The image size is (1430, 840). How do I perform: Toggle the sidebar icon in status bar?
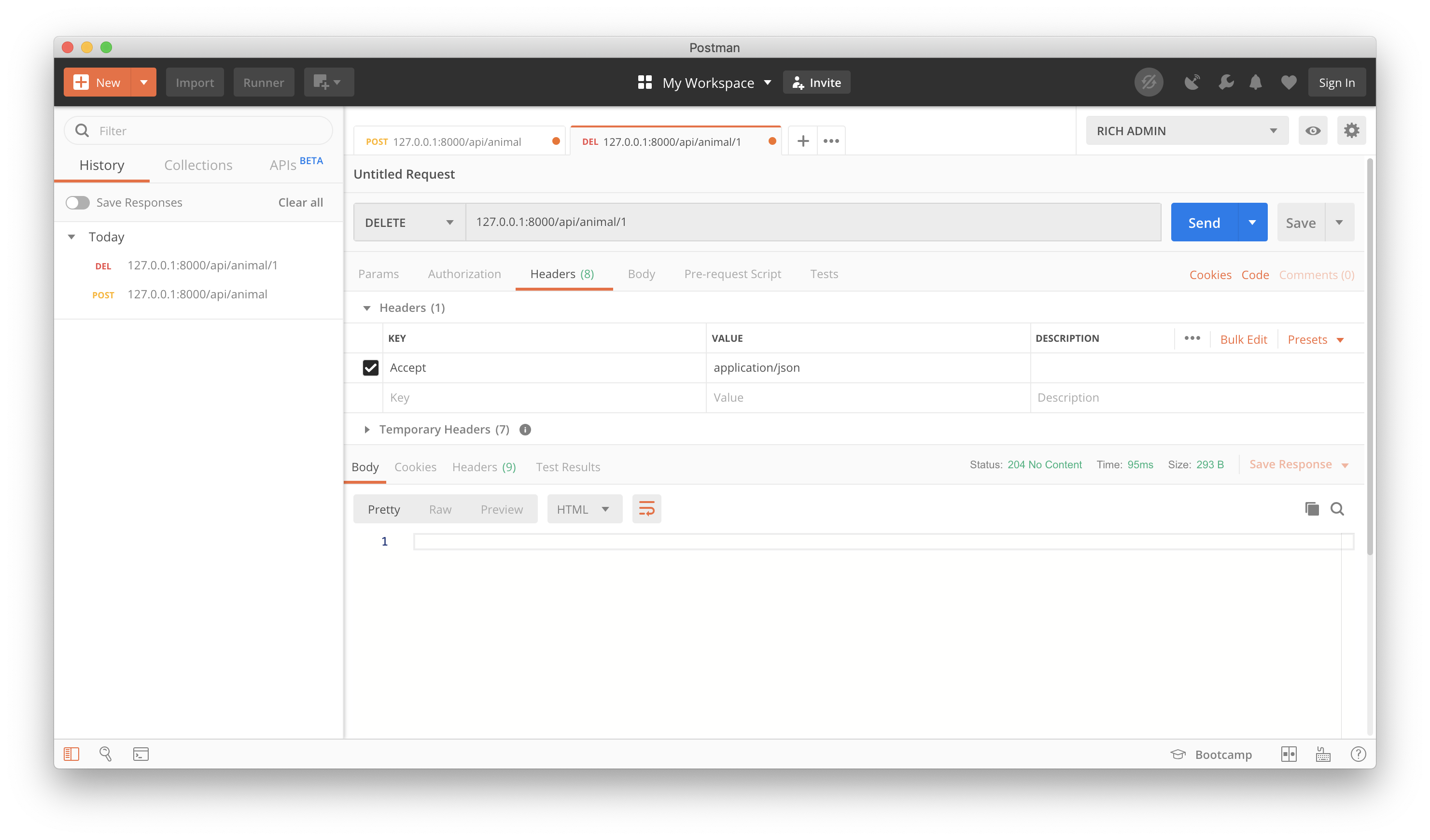71,754
